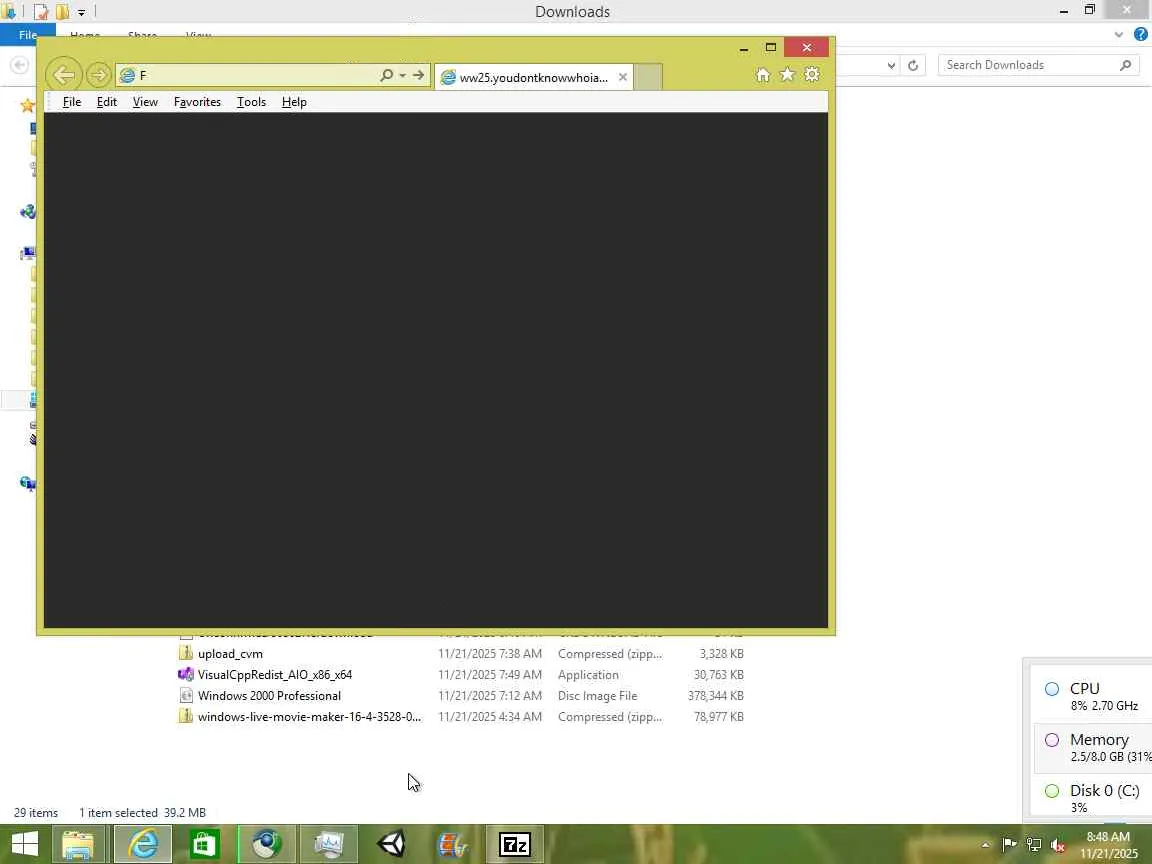Open Action Center flag in tray

click(1009, 845)
